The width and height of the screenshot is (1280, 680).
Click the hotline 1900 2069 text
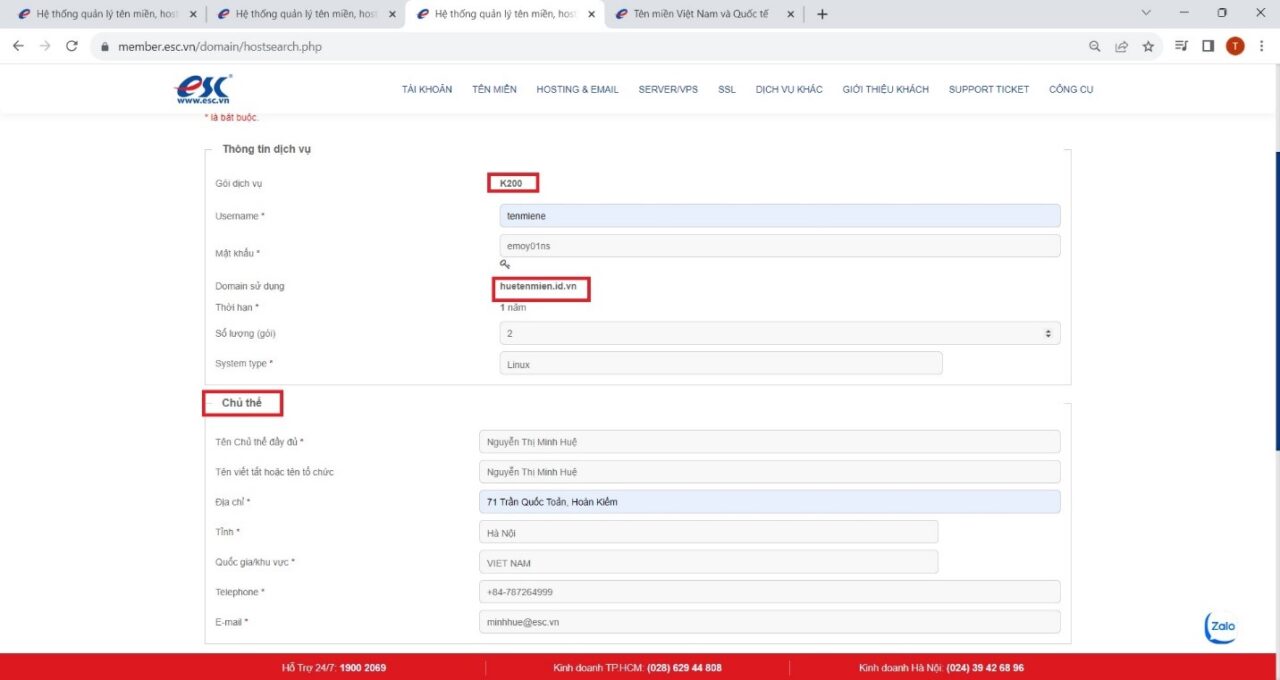[x=363, y=668]
